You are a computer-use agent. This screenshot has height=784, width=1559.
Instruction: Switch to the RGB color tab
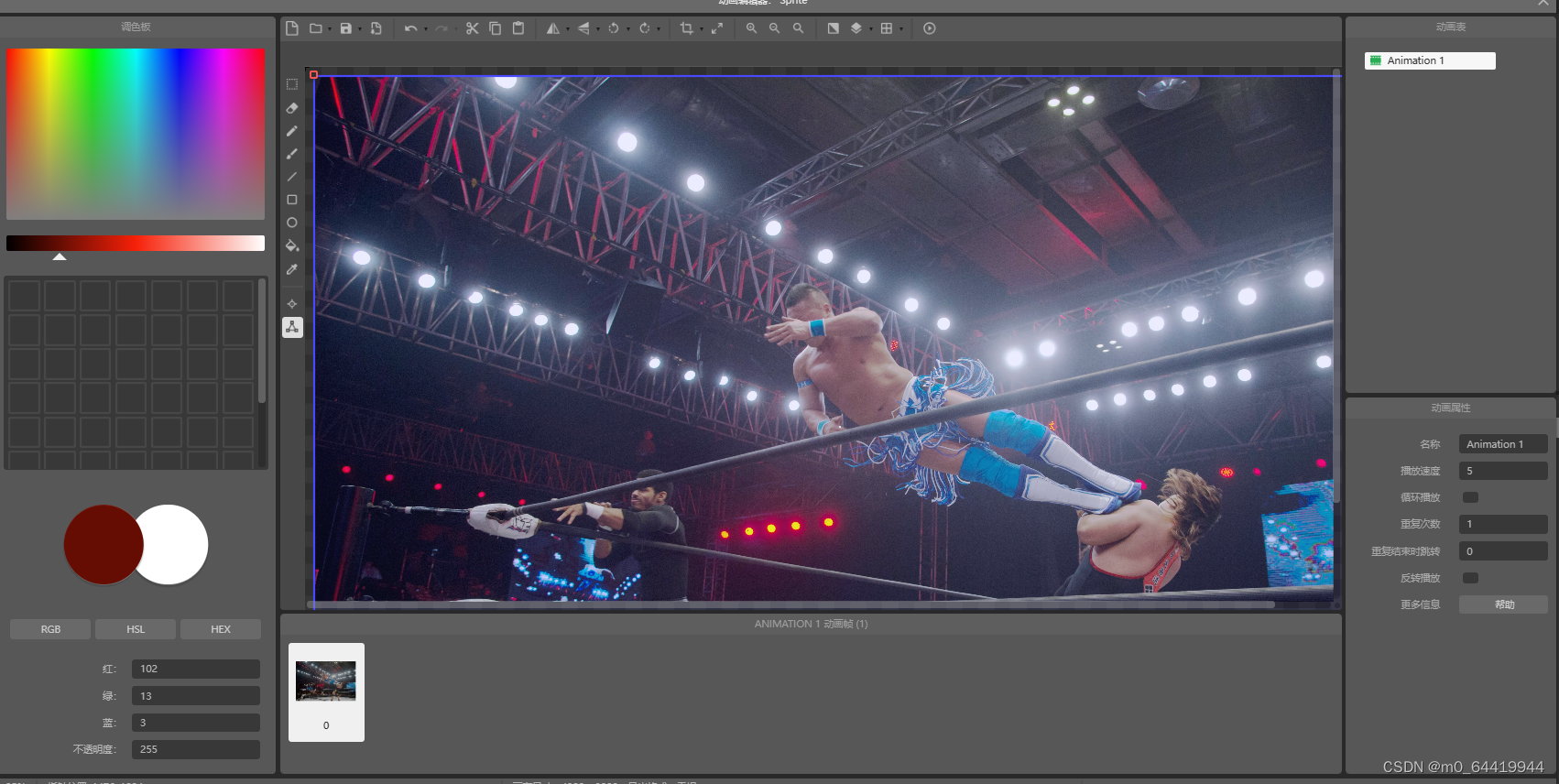(50, 629)
